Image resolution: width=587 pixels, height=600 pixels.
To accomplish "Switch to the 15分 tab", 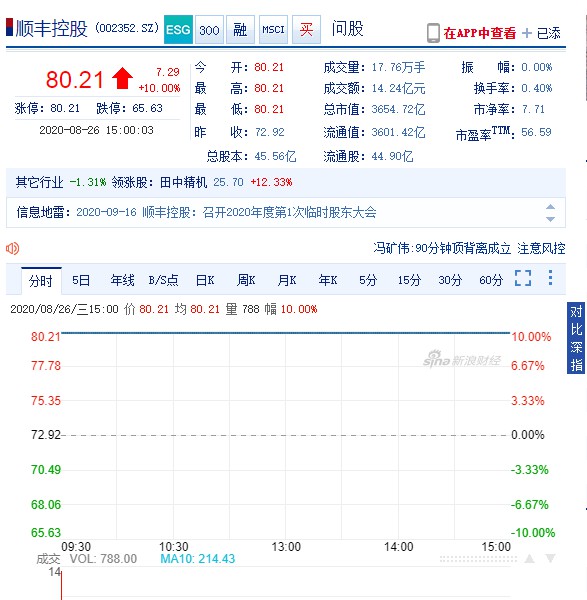I will point(409,280).
